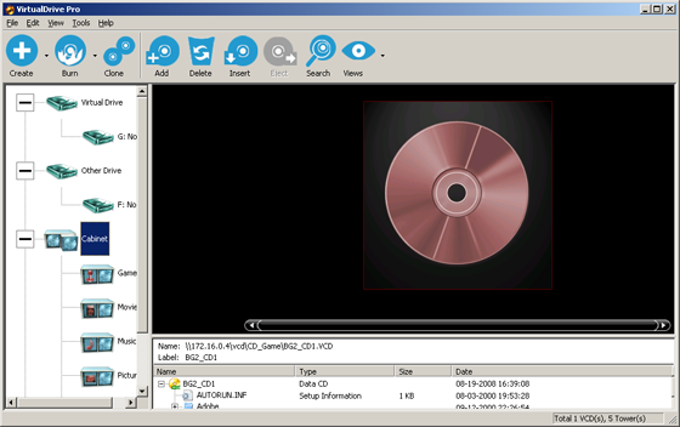Screen dimensions: 680x427
Task: Select the Other Drive icon in tree
Action: click(62, 171)
